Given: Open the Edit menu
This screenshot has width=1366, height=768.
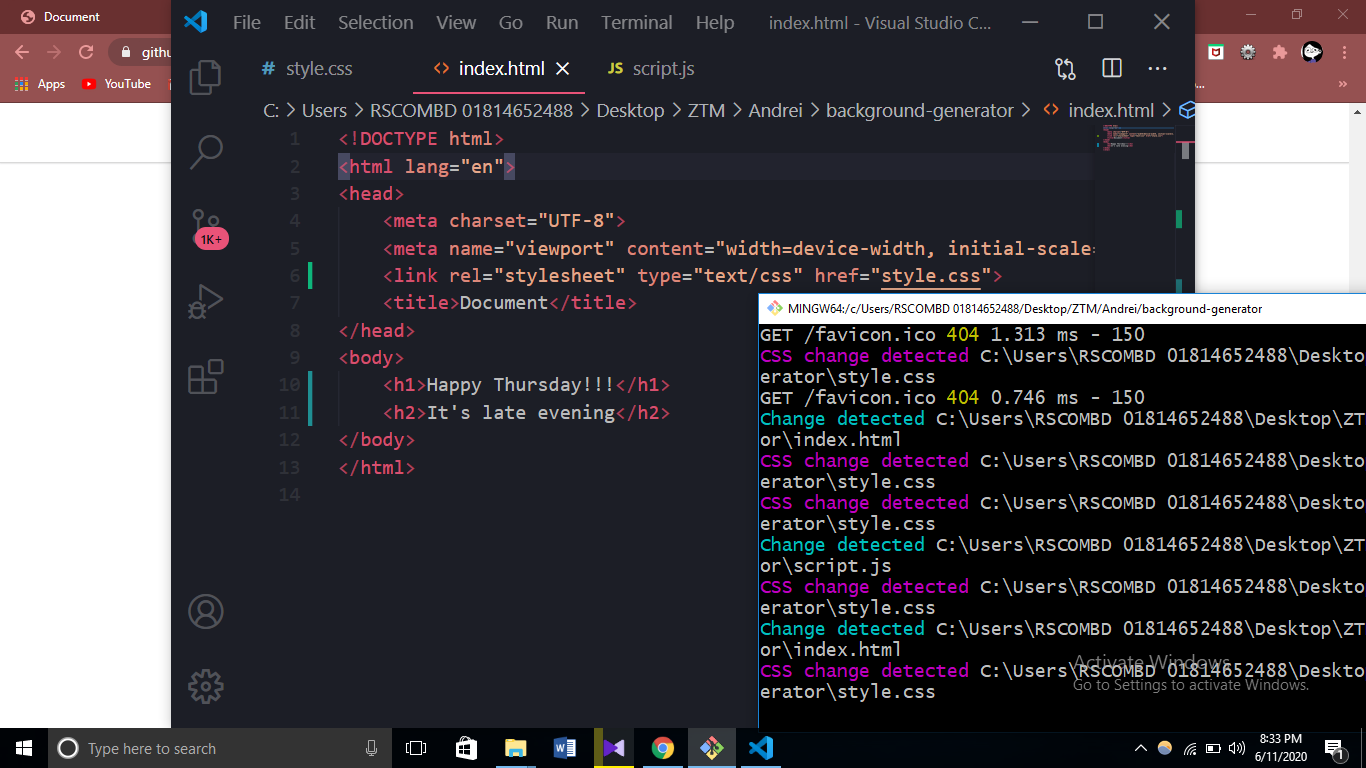Looking at the screenshot, I should 299,23.
